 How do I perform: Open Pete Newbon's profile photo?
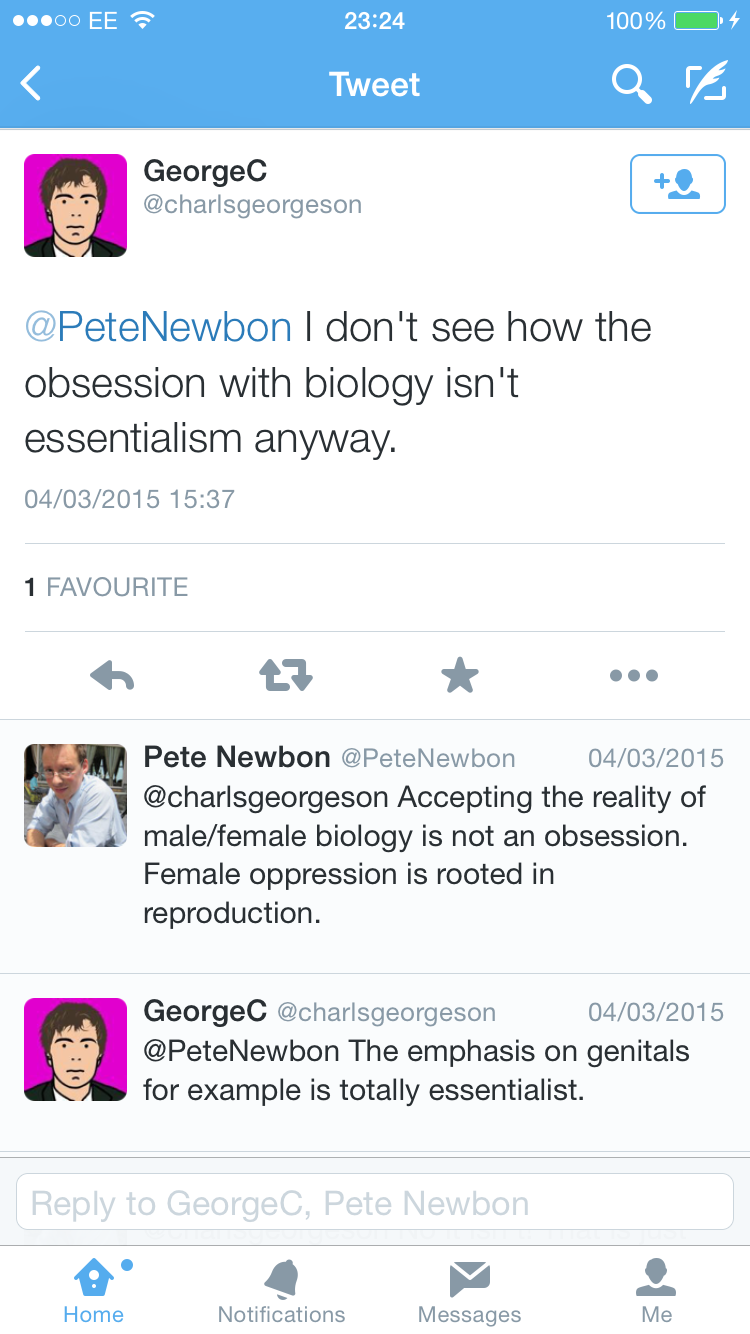coord(75,795)
